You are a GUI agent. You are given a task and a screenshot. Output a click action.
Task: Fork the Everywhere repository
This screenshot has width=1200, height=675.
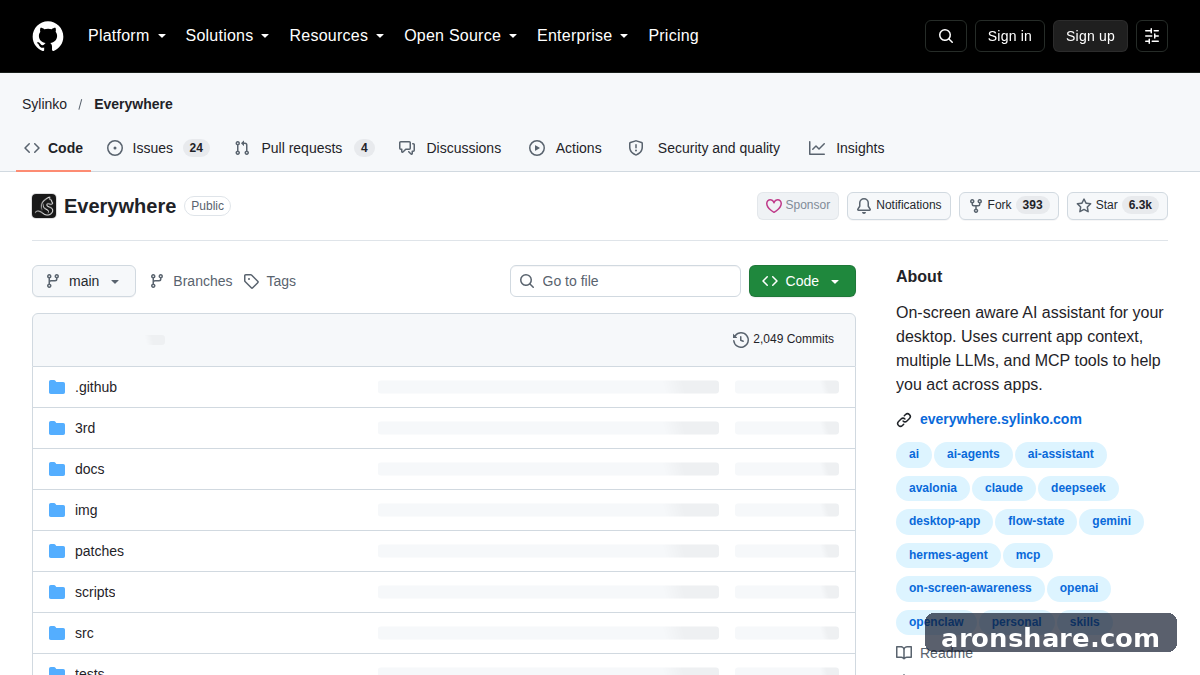point(1009,206)
